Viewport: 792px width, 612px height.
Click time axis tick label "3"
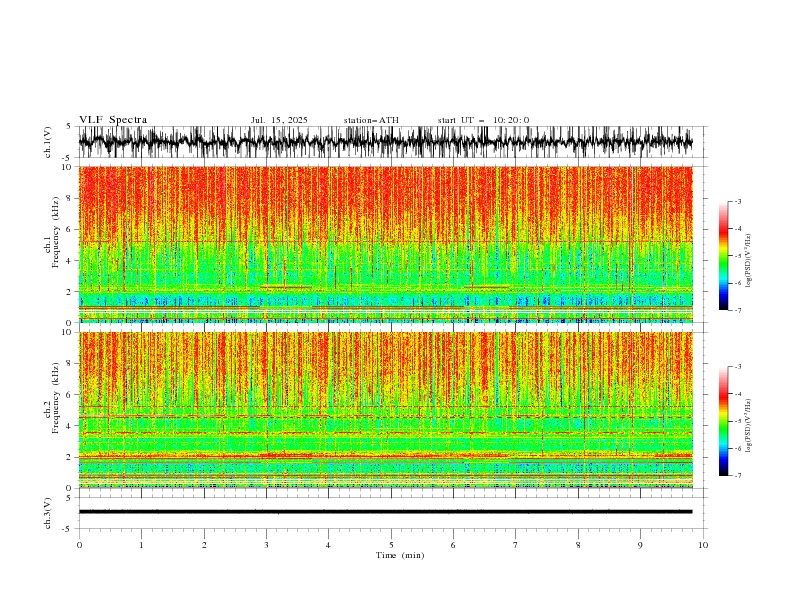[266, 545]
